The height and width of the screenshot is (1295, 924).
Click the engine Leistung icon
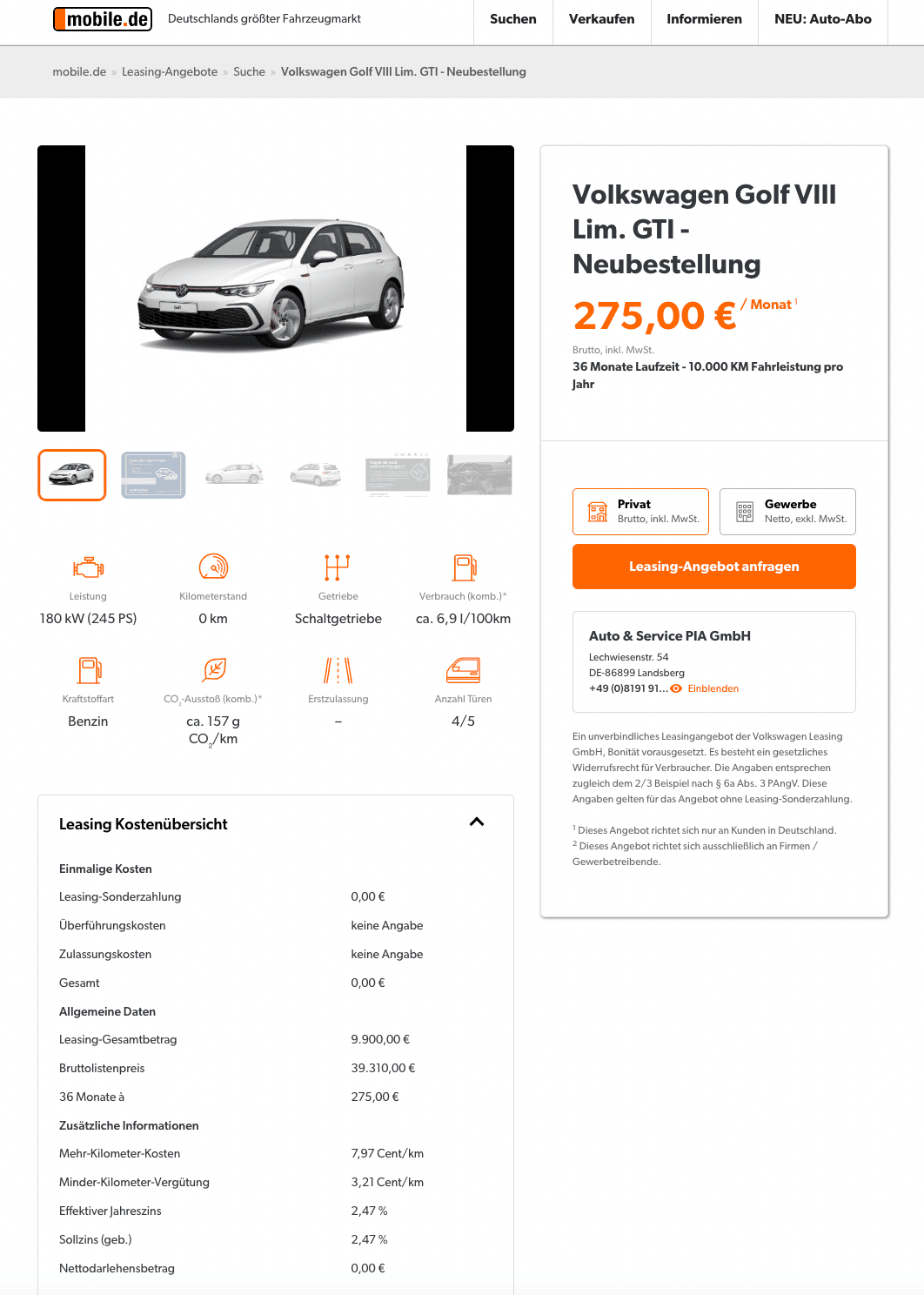coord(88,567)
